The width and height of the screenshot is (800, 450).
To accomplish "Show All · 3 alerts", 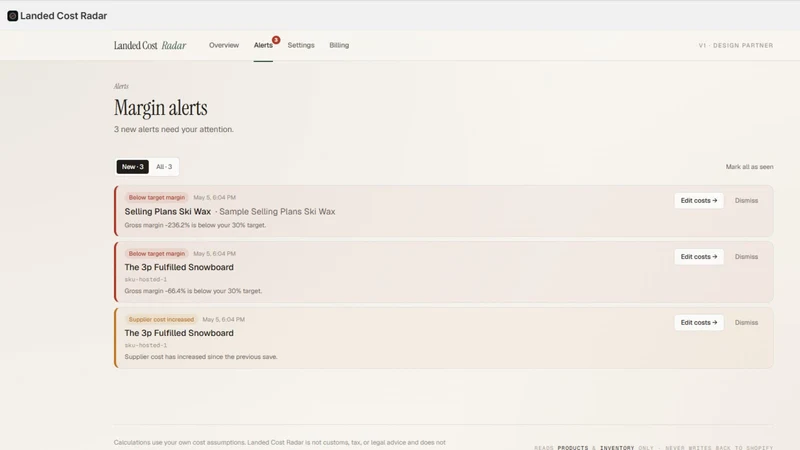I will (x=164, y=167).
